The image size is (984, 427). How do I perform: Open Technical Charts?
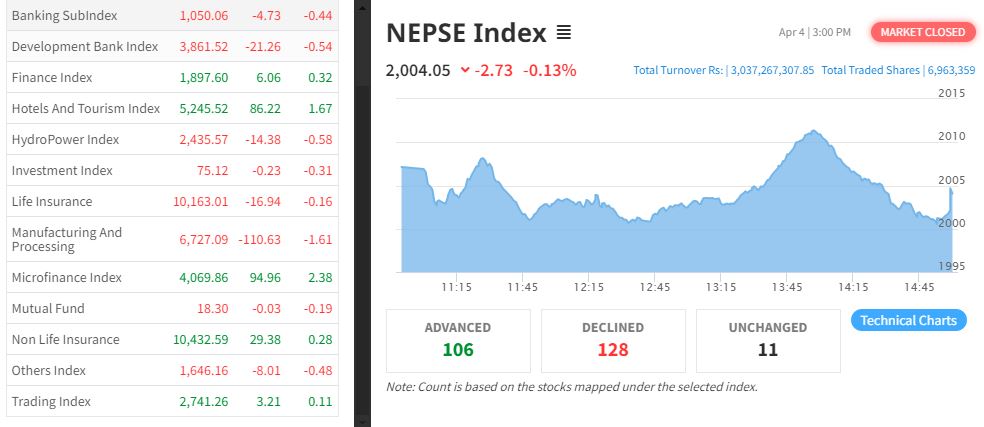coord(908,320)
